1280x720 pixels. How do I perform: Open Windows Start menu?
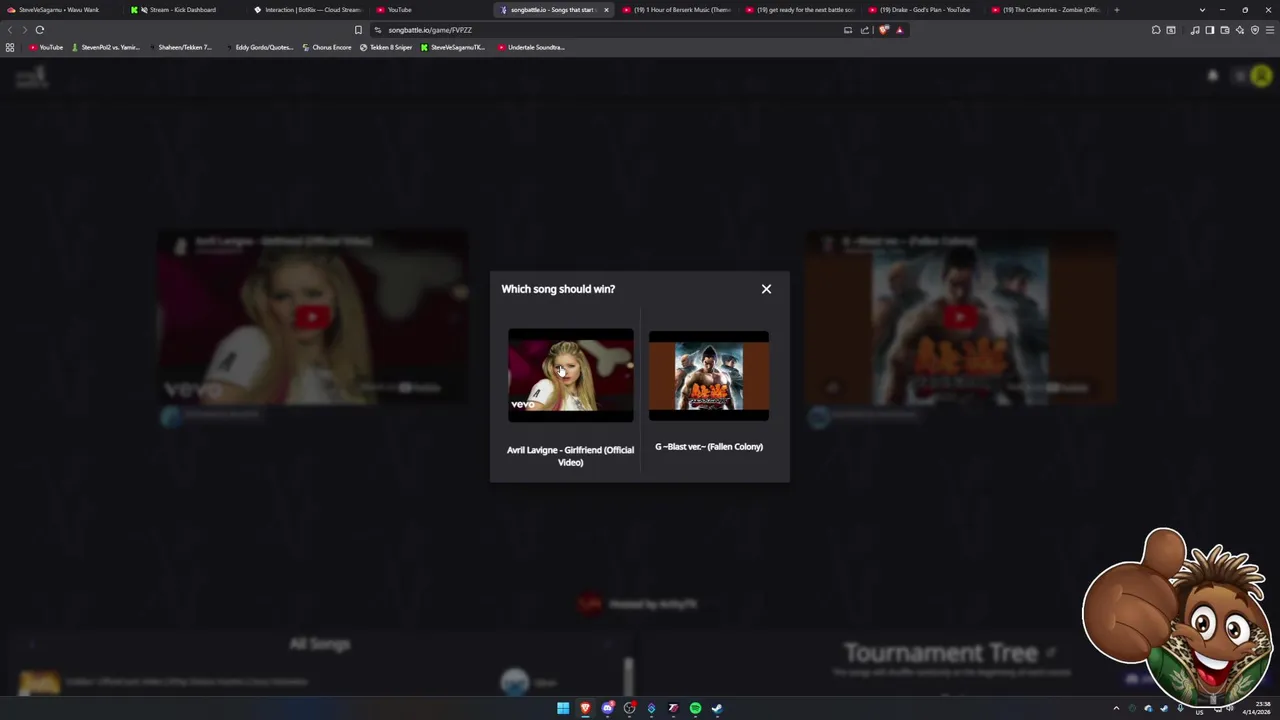[563, 708]
